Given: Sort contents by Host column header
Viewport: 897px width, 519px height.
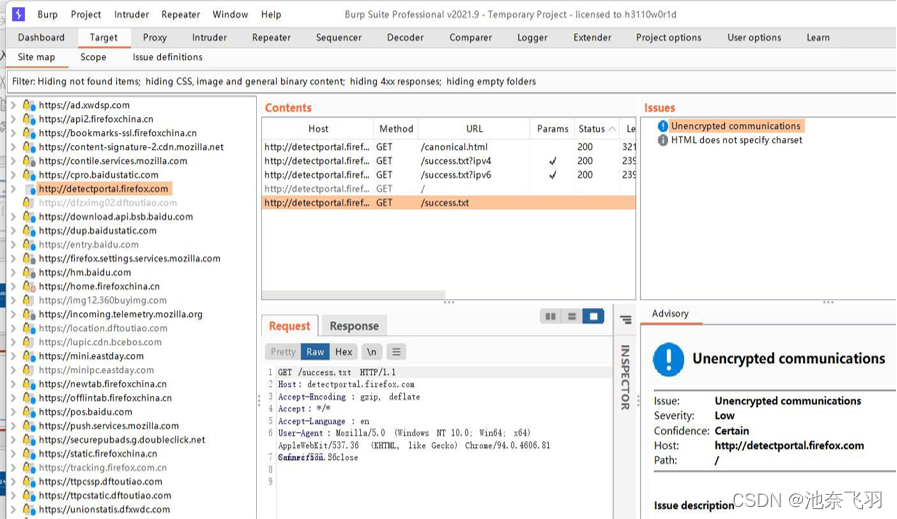Looking at the screenshot, I should pos(318,129).
